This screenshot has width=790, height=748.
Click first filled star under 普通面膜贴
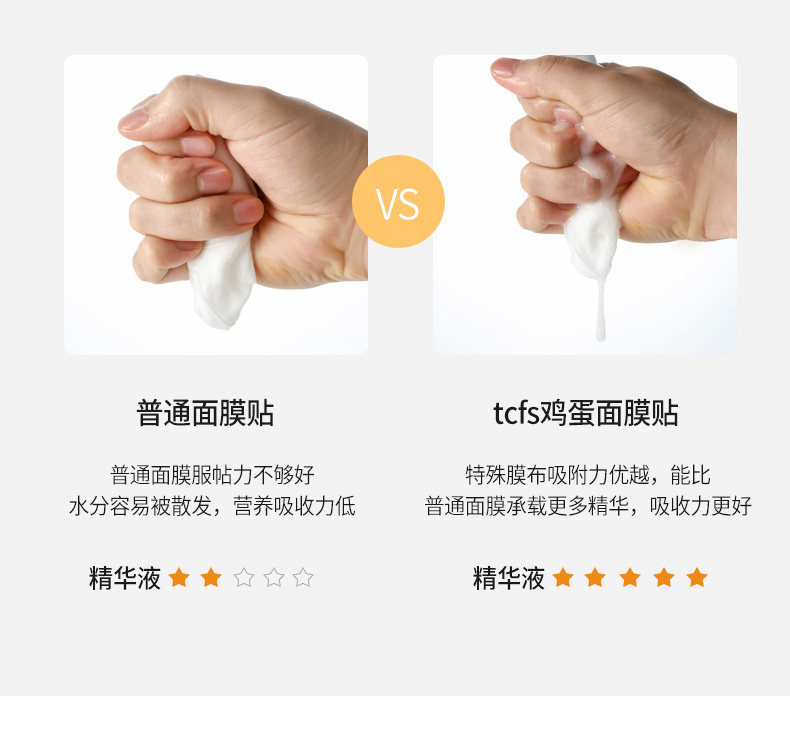coord(179,577)
